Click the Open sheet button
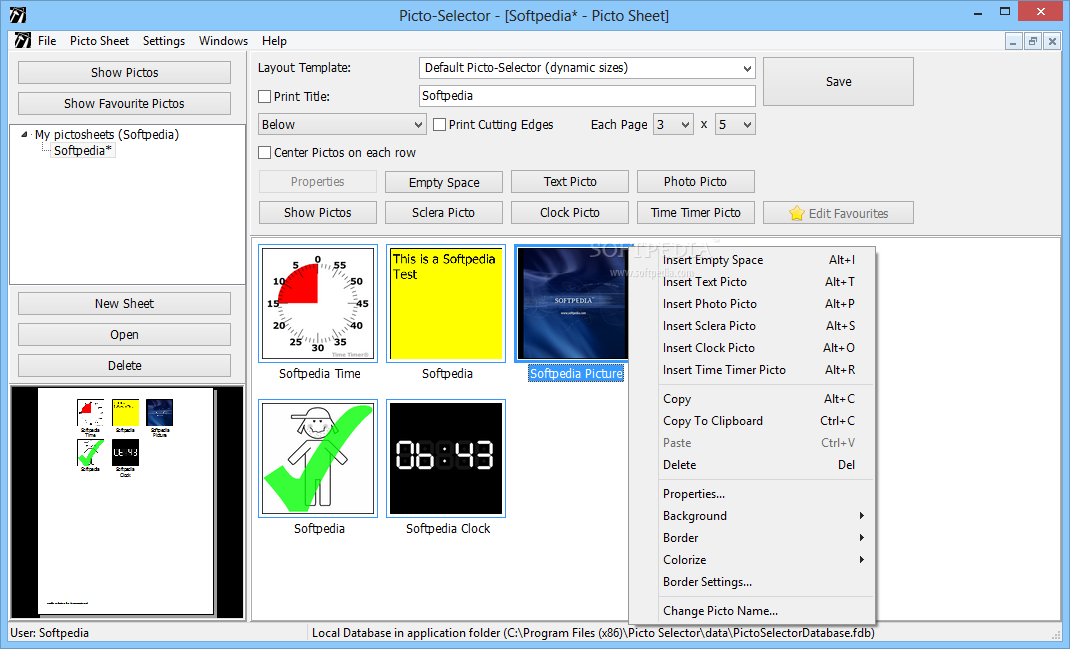The image size is (1070, 649). coord(124,334)
